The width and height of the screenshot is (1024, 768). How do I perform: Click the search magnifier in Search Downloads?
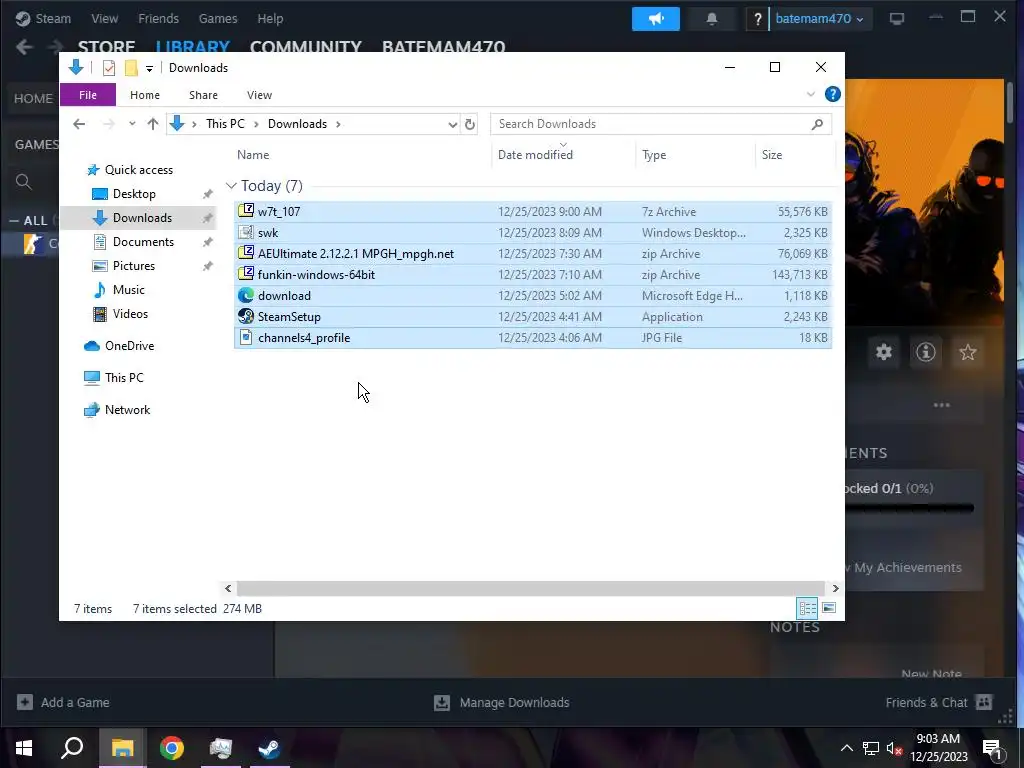tap(817, 124)
